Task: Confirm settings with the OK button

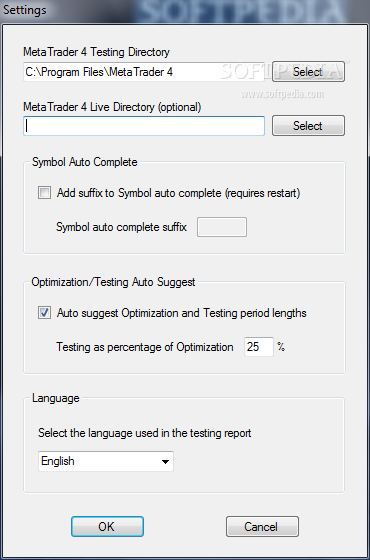Action: click(107, 526)
